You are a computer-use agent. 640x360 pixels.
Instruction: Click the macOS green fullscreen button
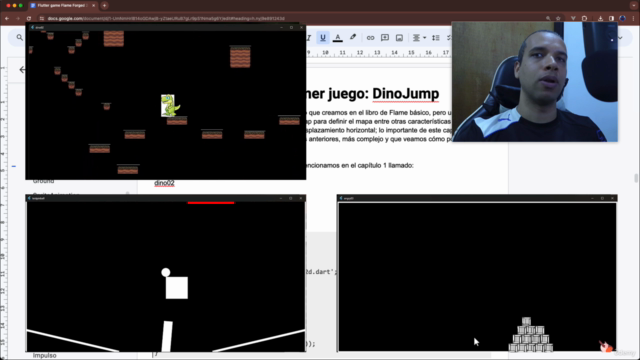[20, 6]
